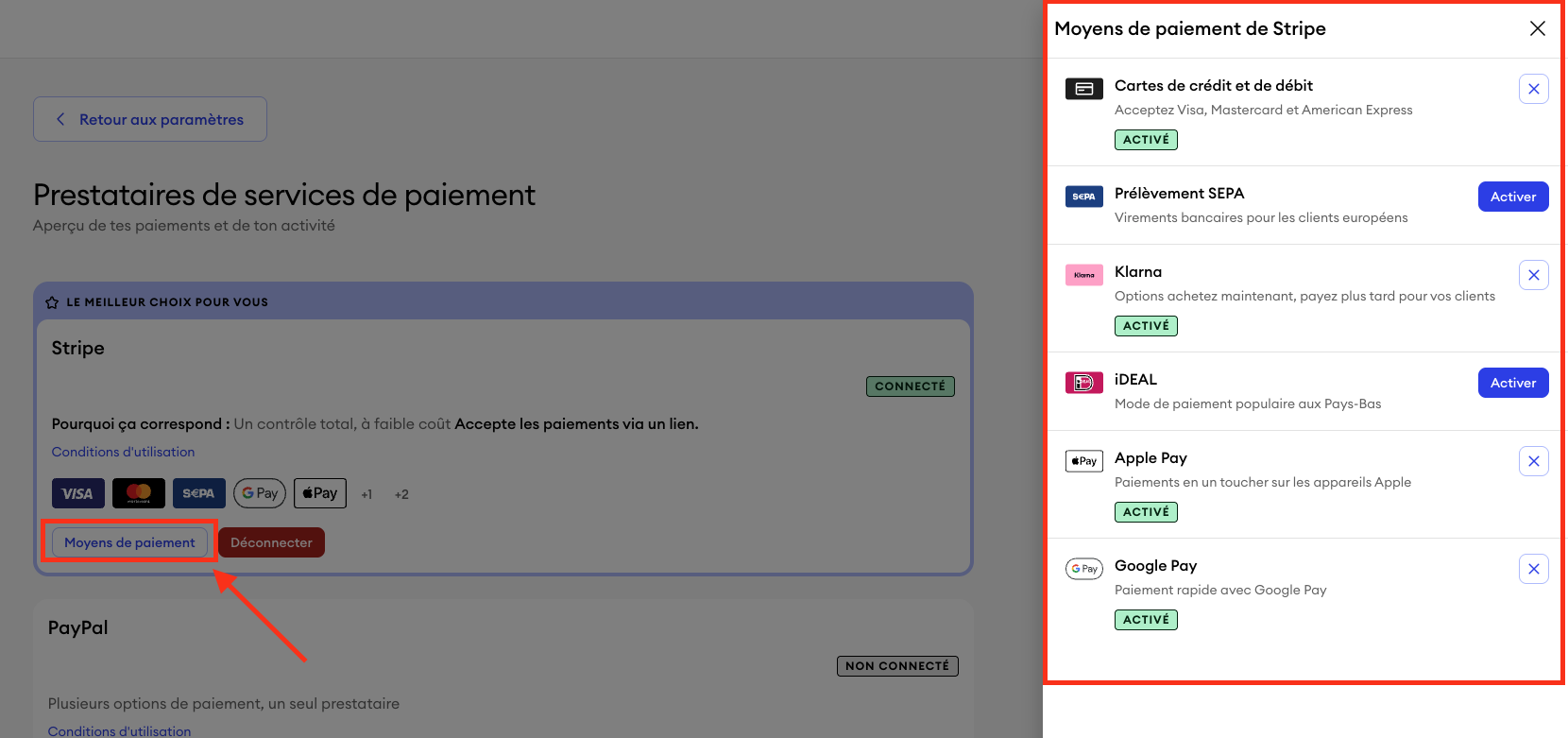Screen dimensions: 1568x738
Task: Click the VISA logo on Stripe card
Action: pos(77,493)
